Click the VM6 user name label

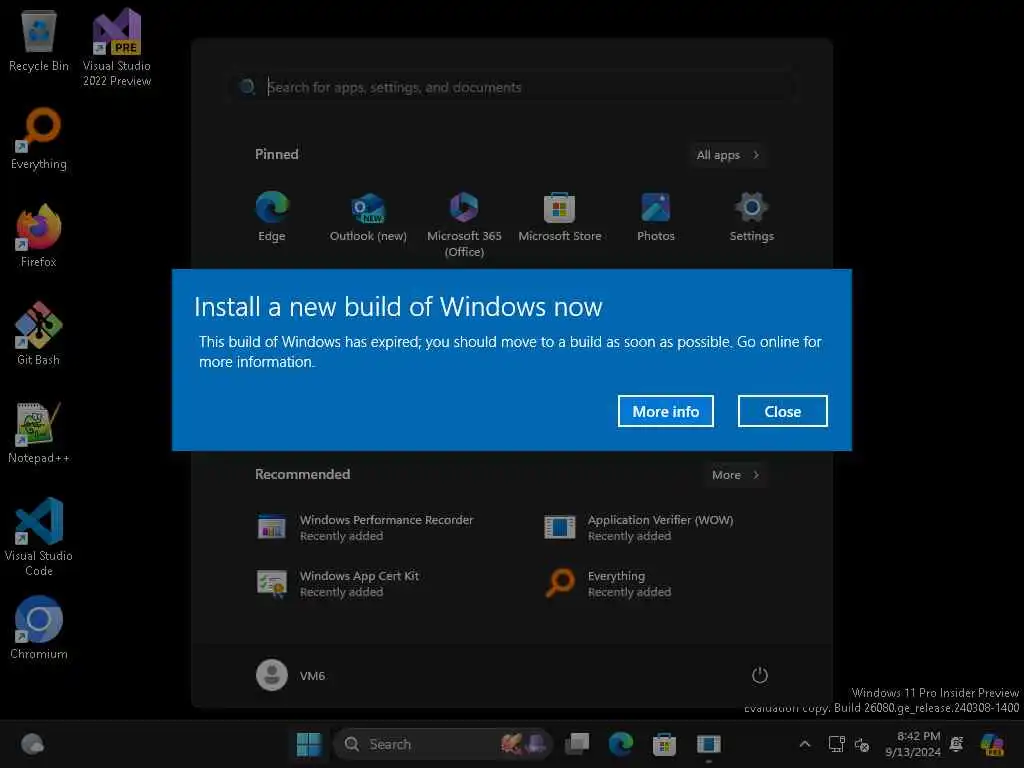point(312,676)
